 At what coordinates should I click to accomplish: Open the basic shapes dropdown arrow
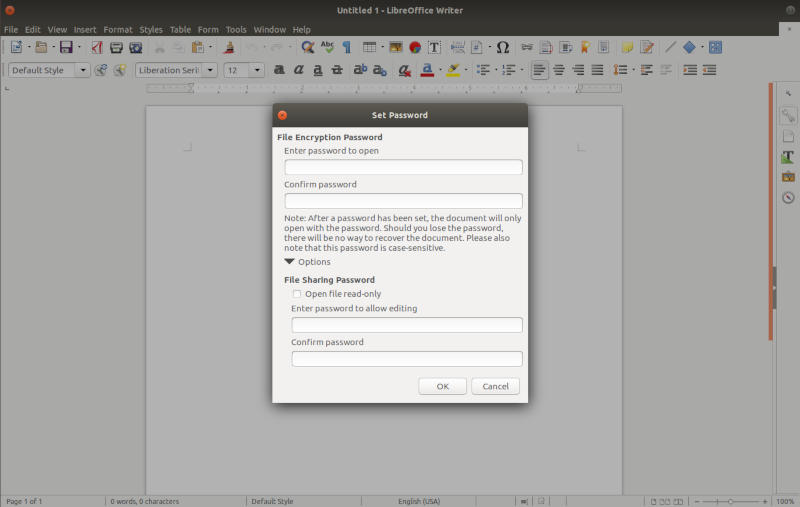pyautogui.click(x=702, y=47)
